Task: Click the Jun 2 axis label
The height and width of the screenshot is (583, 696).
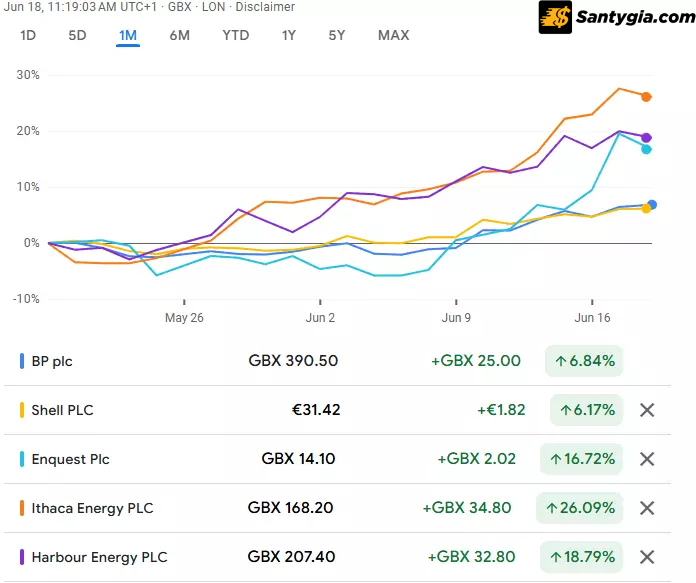Action: 320,317
